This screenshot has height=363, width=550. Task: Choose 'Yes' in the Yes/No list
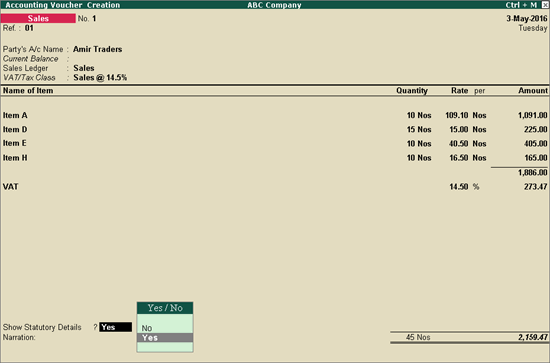coord(165,338)
